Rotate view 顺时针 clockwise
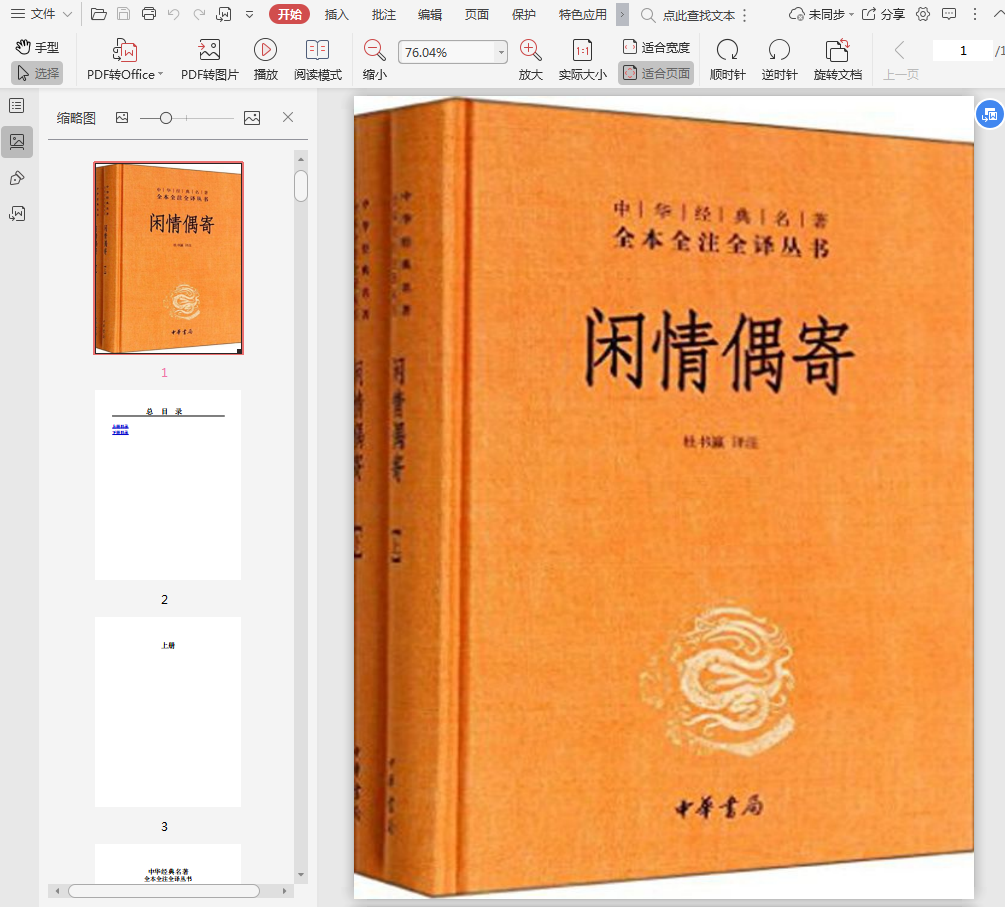Image resolution: width=1005 pixels, height=907 pixels. [x=727, y=60]
